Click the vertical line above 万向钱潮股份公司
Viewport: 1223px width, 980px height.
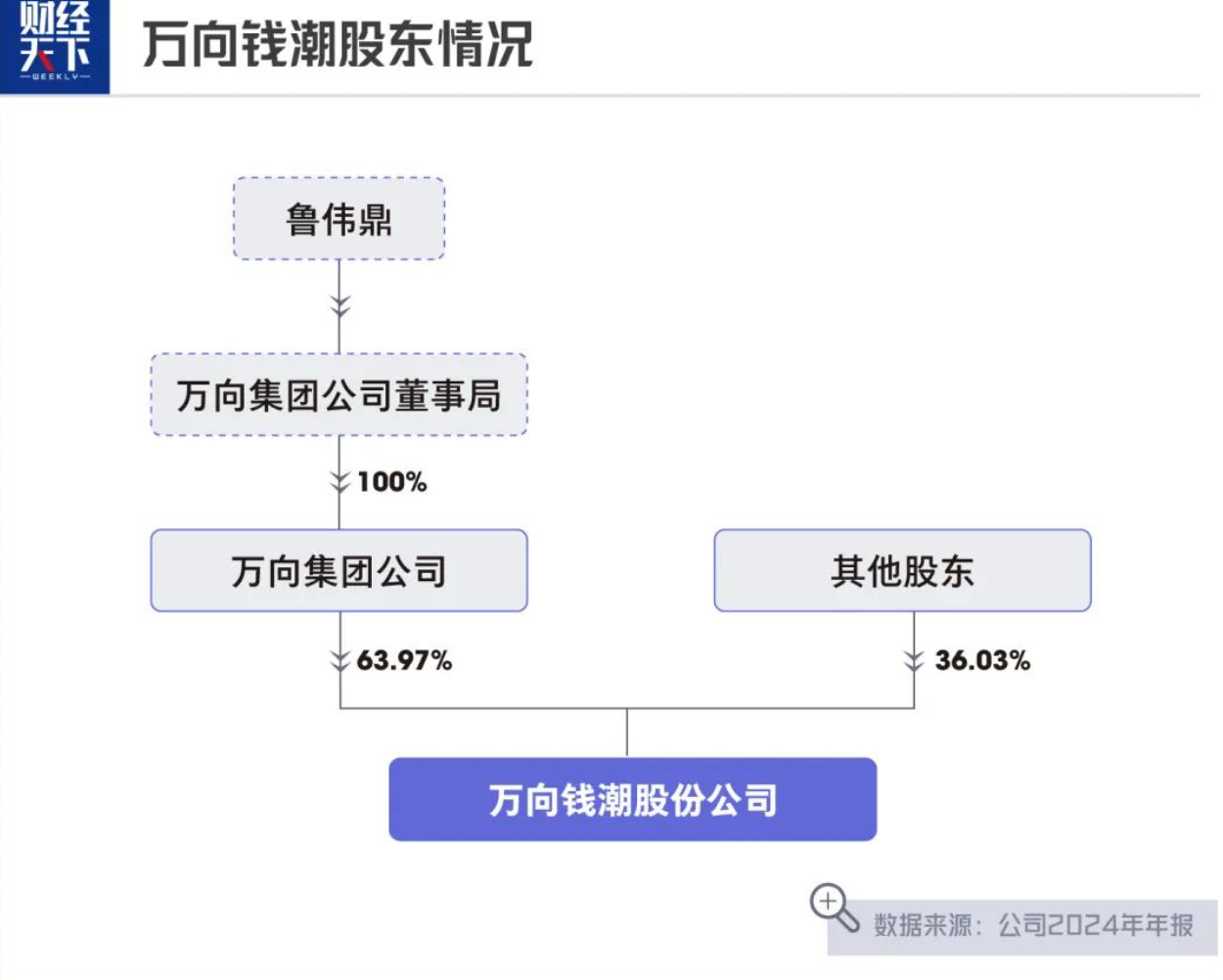click(627, 733)
